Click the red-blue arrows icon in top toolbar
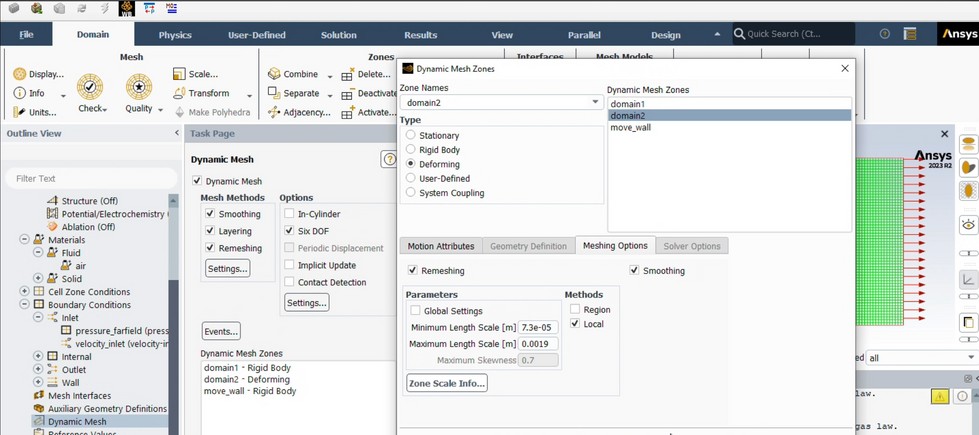This screenshot has width=979, height=435. tap(149, 8)
